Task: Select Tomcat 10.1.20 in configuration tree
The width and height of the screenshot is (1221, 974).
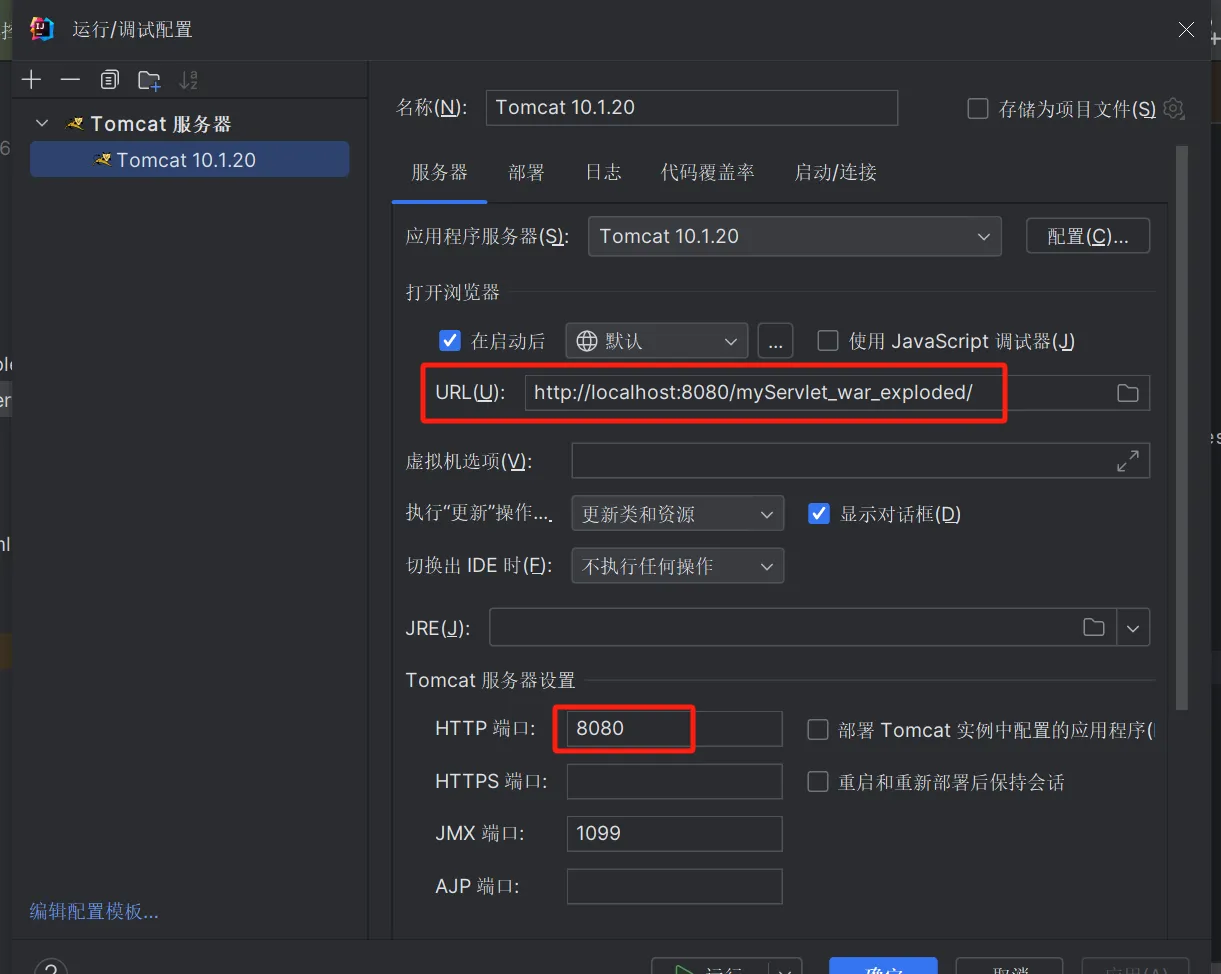Action: click(x=189, y=160)
